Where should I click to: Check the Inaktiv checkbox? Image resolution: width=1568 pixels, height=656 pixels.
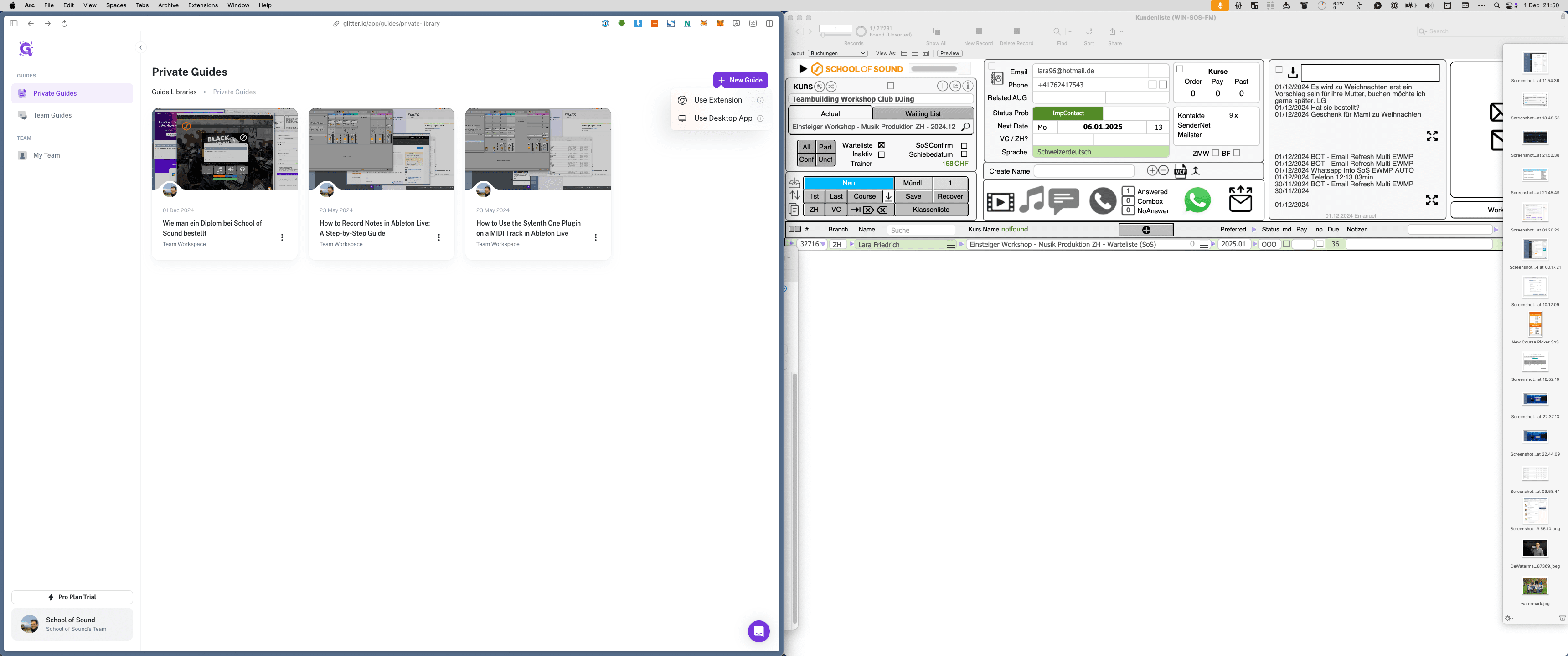coord(882,154)
